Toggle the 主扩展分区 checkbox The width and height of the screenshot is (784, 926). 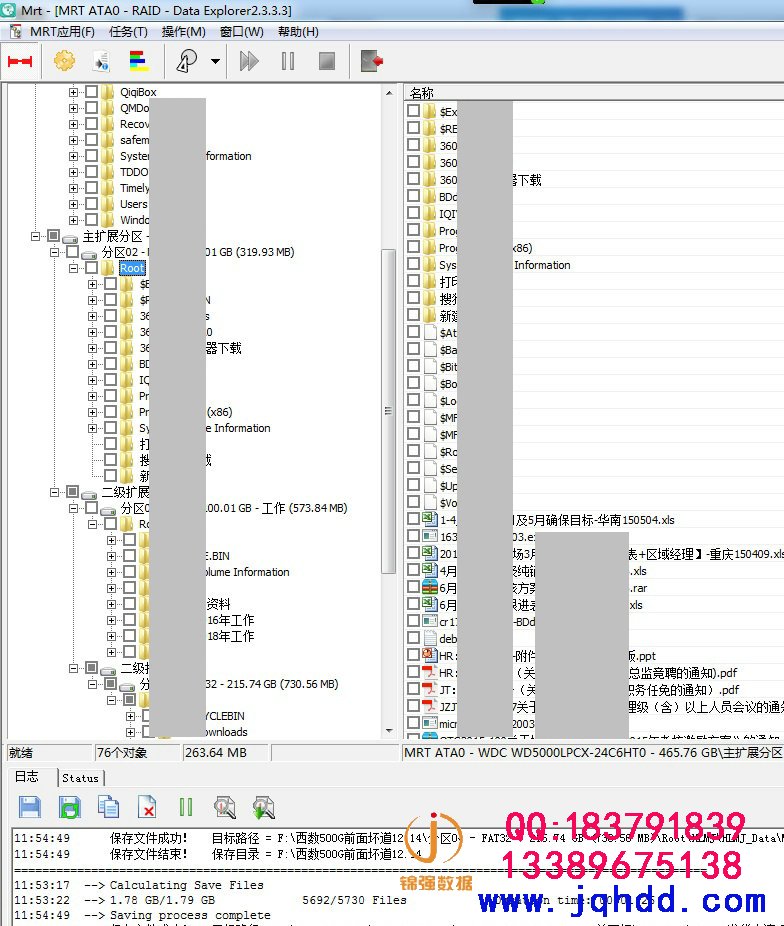[x=54, y=236]
